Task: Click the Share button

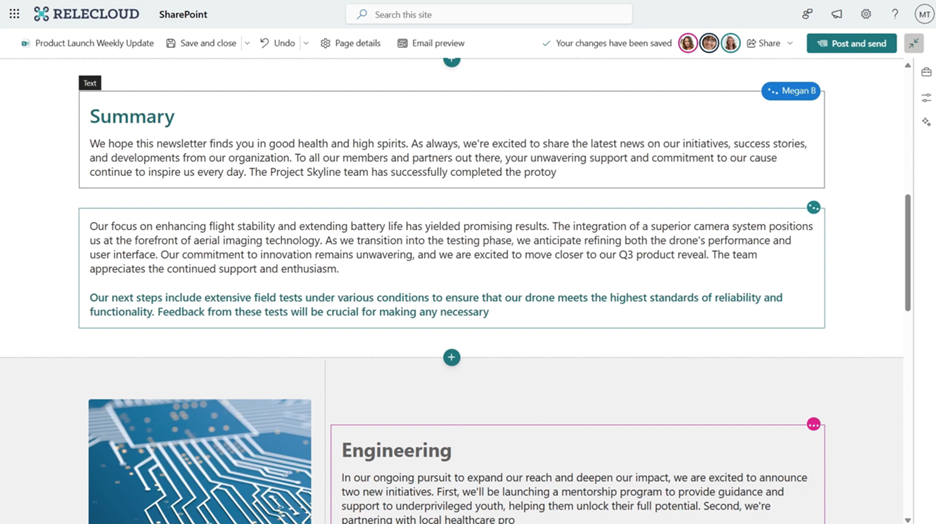Action: point(763,43)
